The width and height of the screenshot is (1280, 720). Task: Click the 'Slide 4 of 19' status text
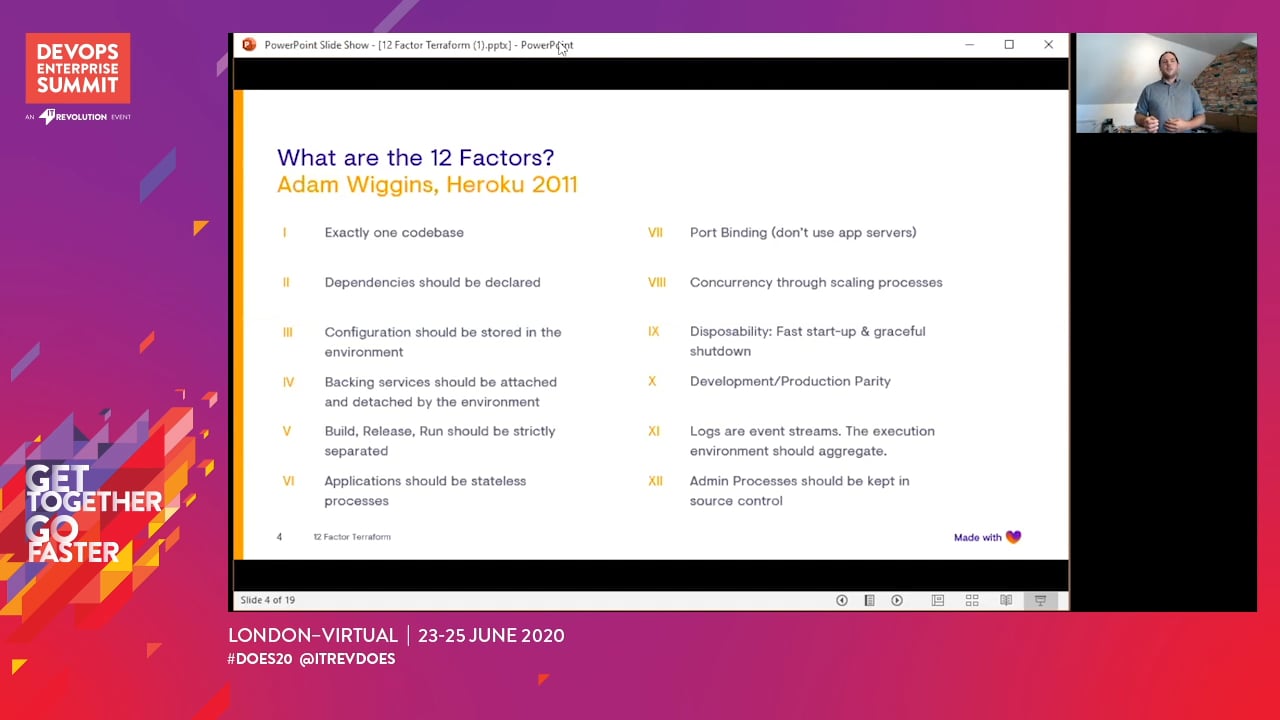click(x=267, y=600)
